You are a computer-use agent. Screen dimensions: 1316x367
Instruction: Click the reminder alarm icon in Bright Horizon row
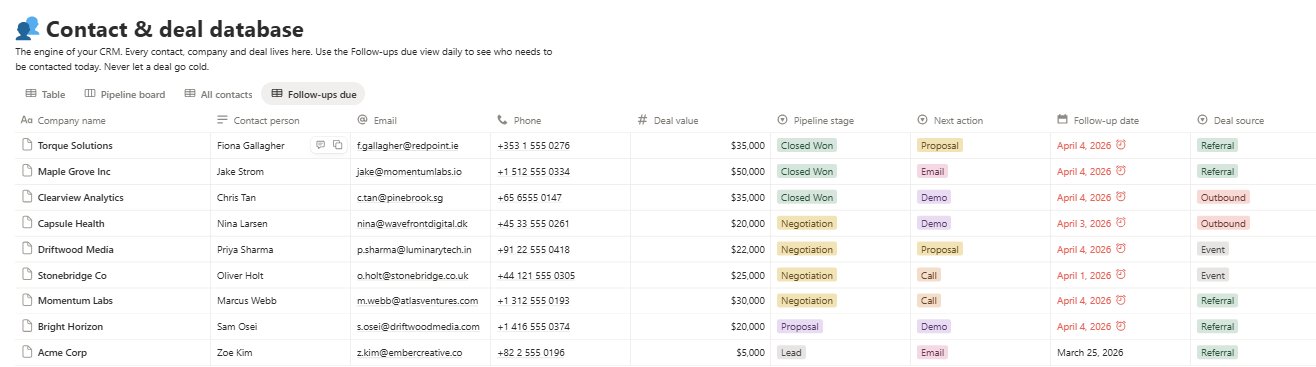1121,326
